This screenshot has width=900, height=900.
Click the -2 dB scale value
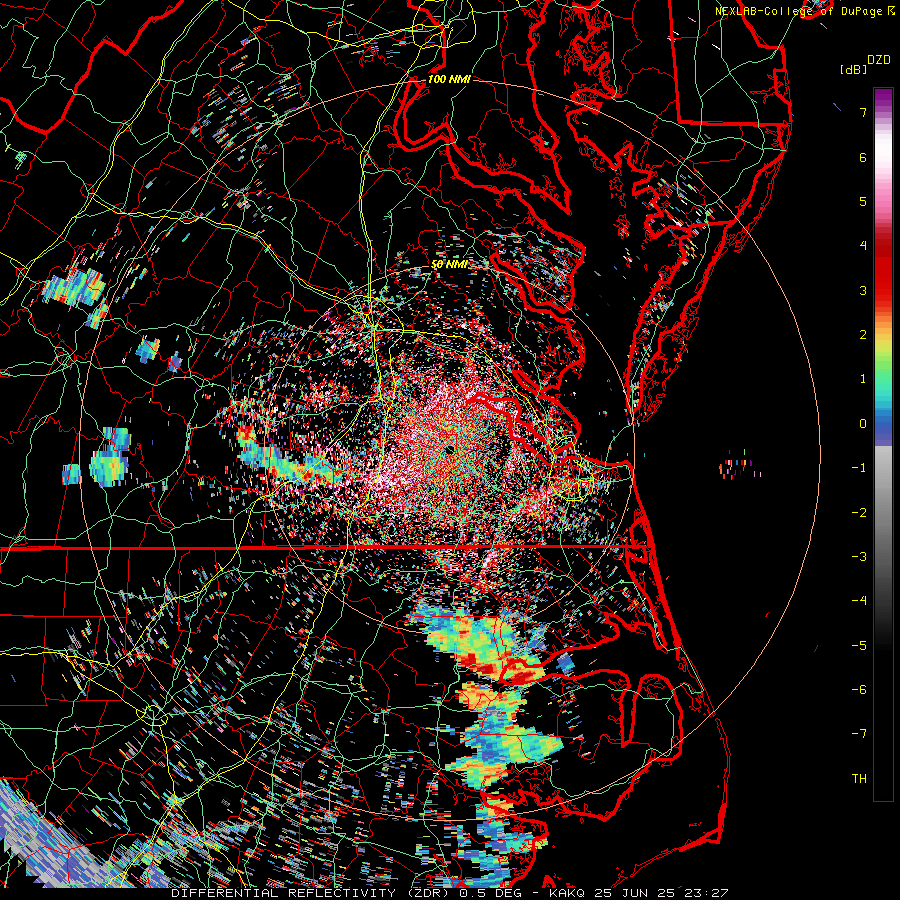point(859,513)
